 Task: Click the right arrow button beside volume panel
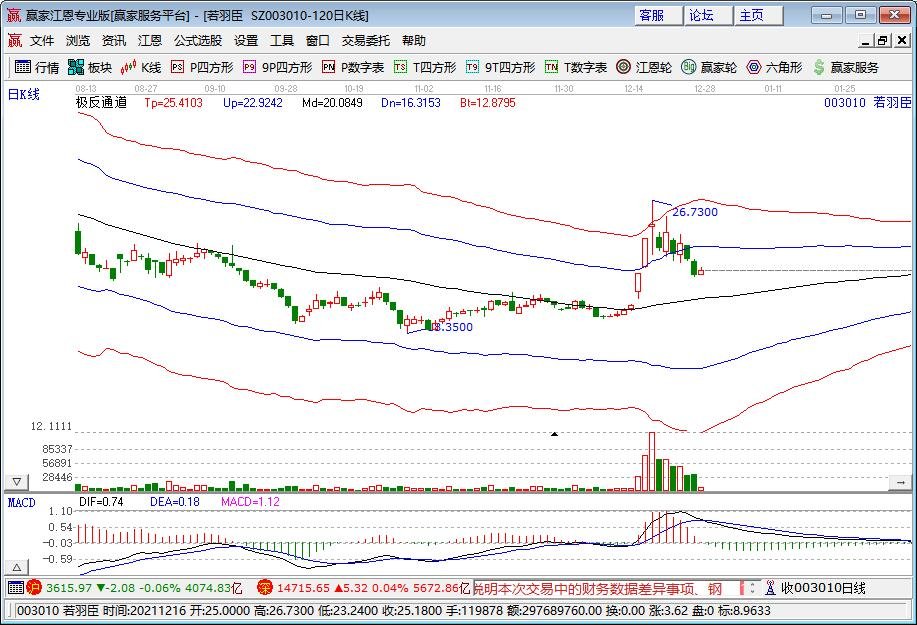899,482
